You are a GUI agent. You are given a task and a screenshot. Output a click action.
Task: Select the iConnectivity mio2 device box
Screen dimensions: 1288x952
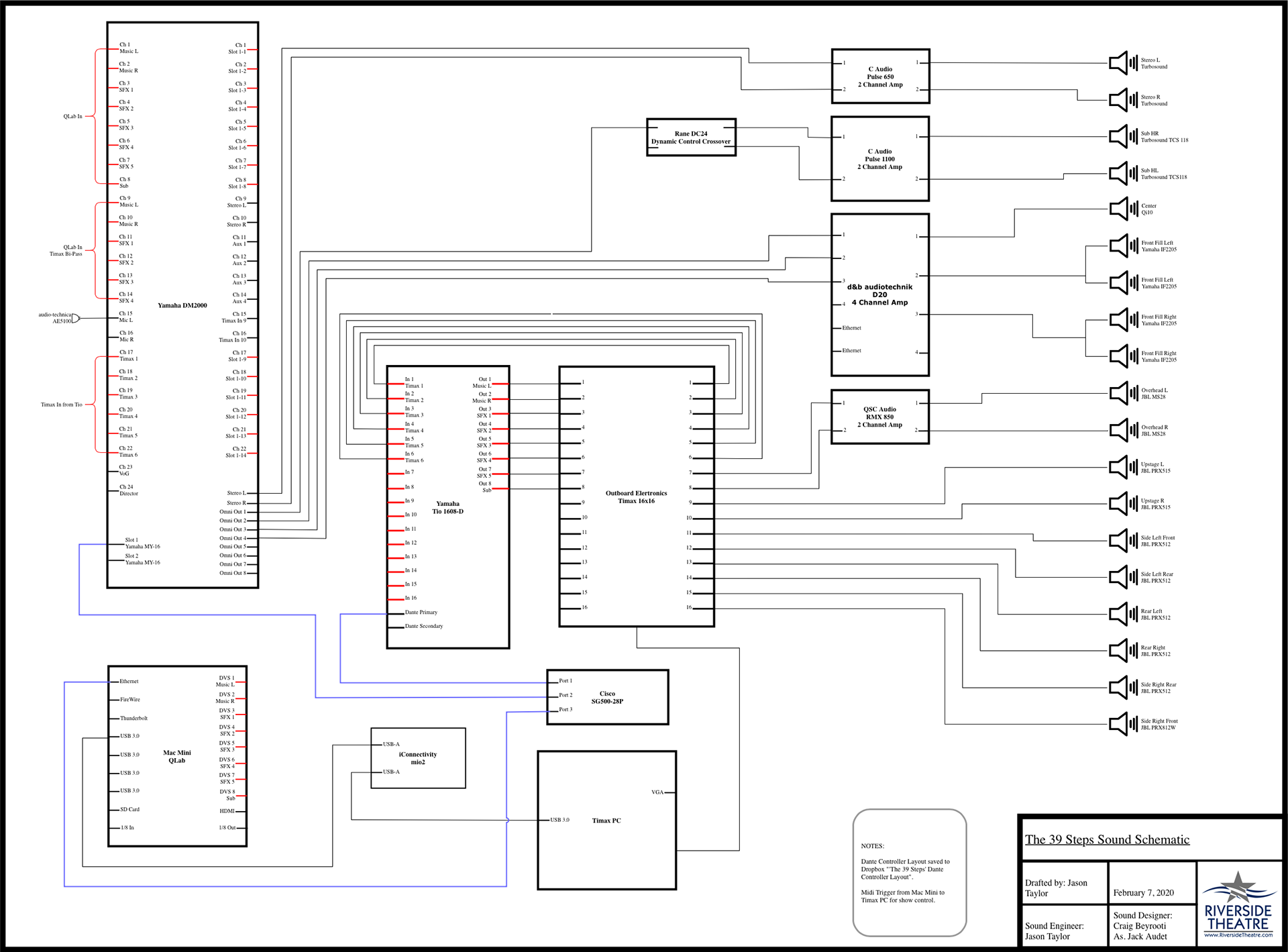coord(418,758)
